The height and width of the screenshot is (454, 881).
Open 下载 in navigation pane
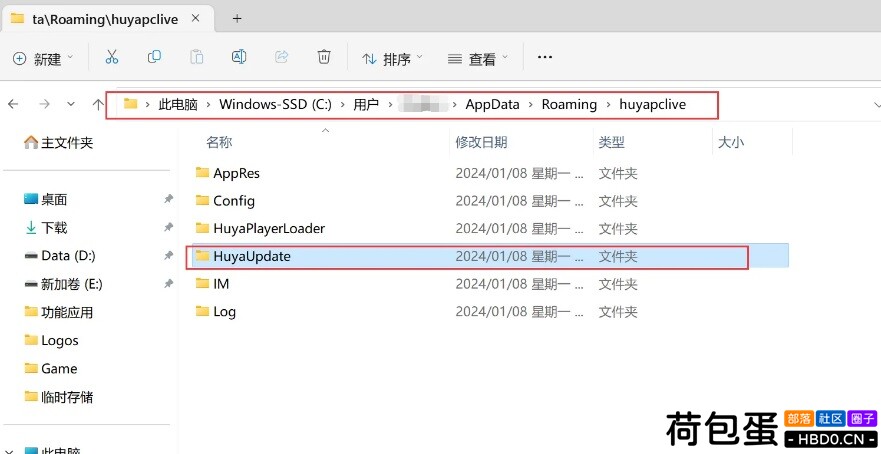[46, 227]
